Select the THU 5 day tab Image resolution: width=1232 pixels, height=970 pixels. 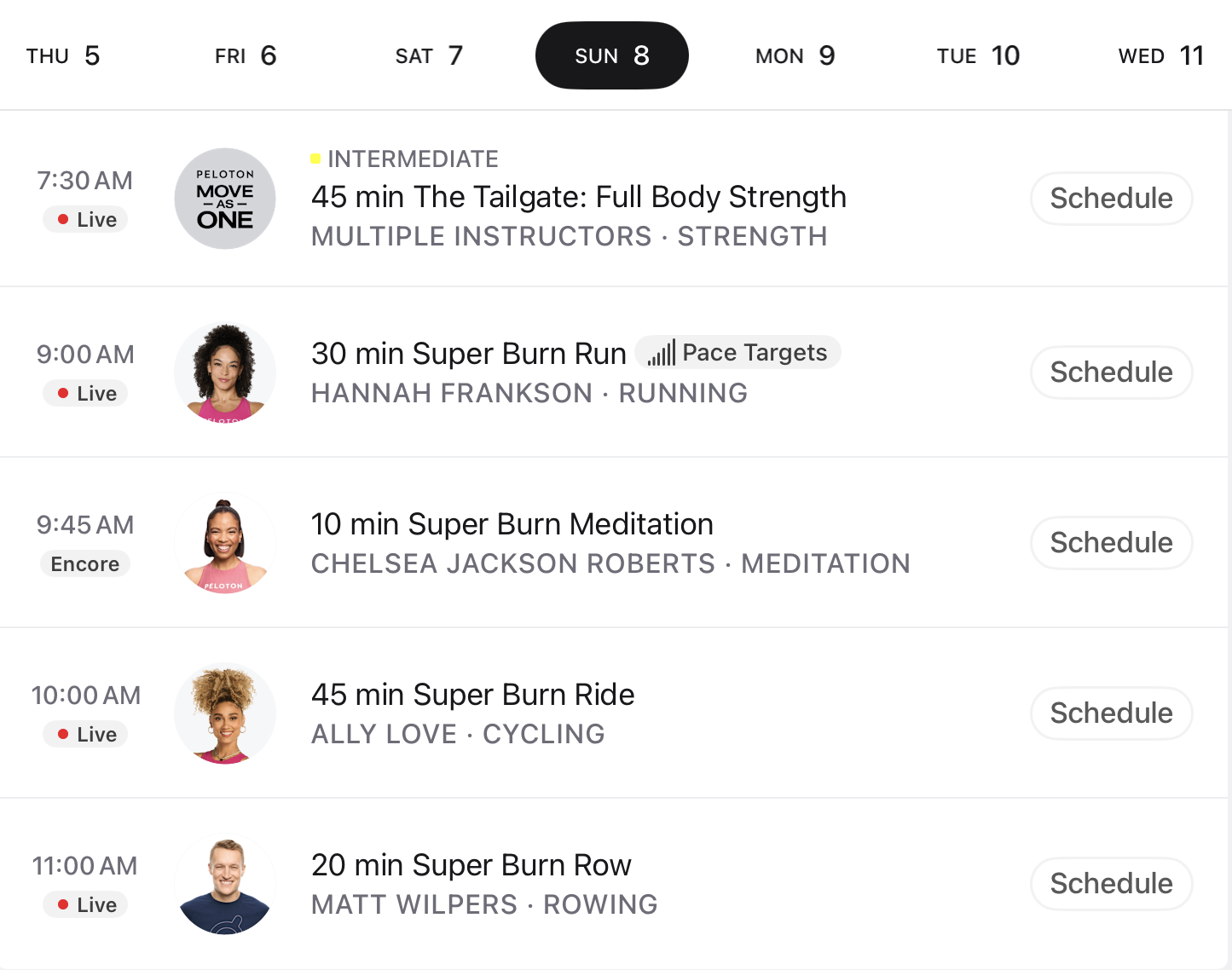pyautogui.click(x=63, y=55)
